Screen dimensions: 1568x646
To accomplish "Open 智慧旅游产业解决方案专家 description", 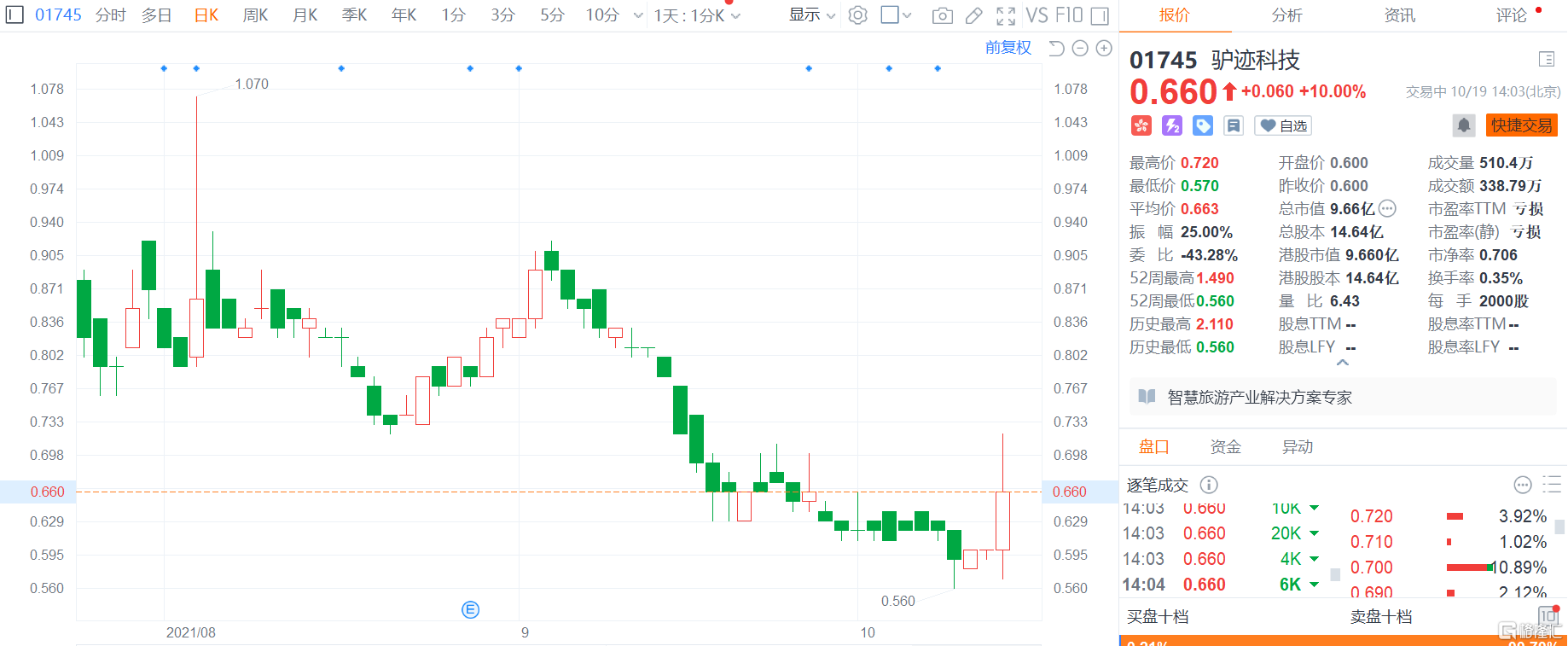I will 1259,397.
